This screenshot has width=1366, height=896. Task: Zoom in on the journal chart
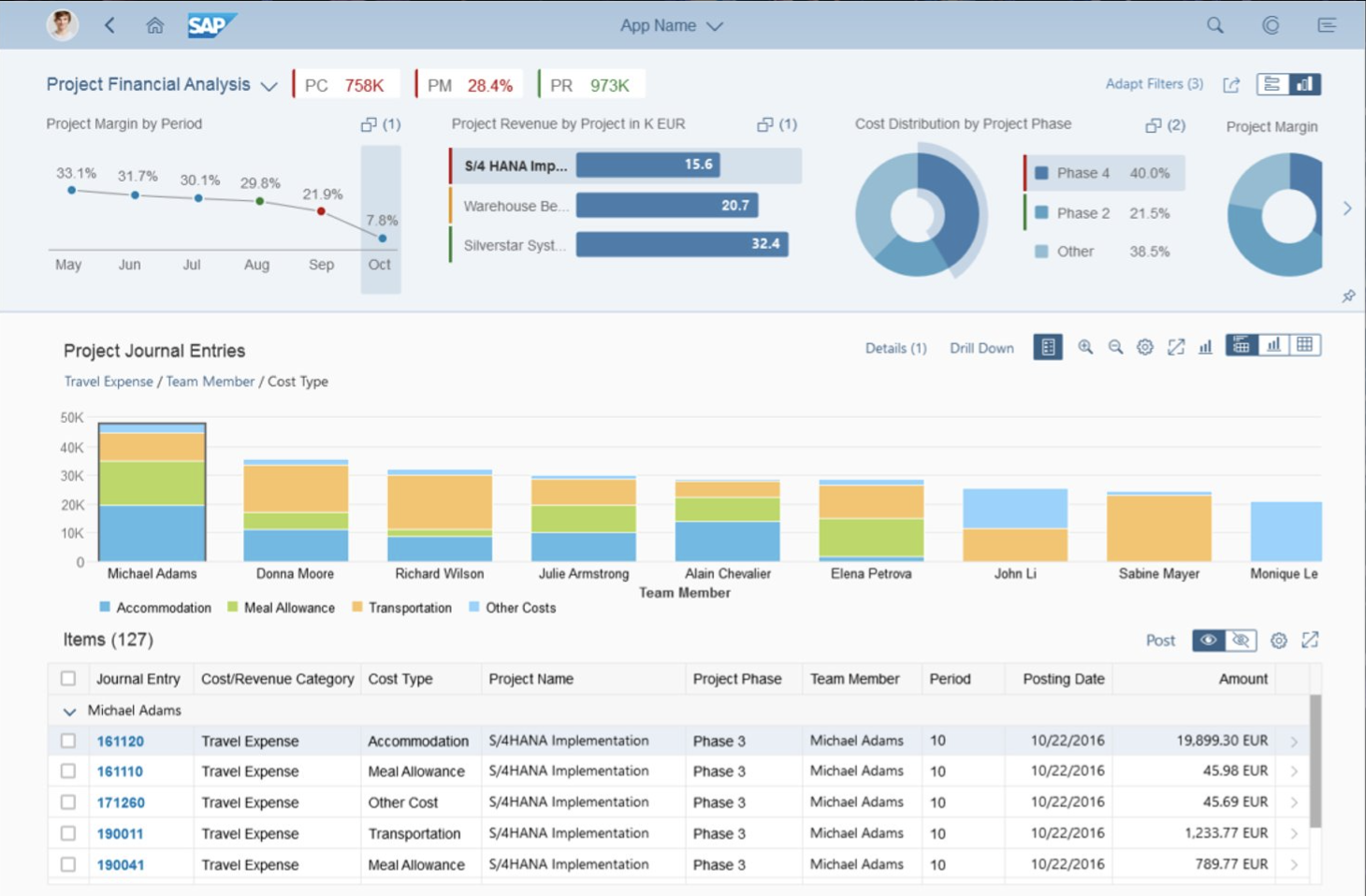pos(1085,347)
